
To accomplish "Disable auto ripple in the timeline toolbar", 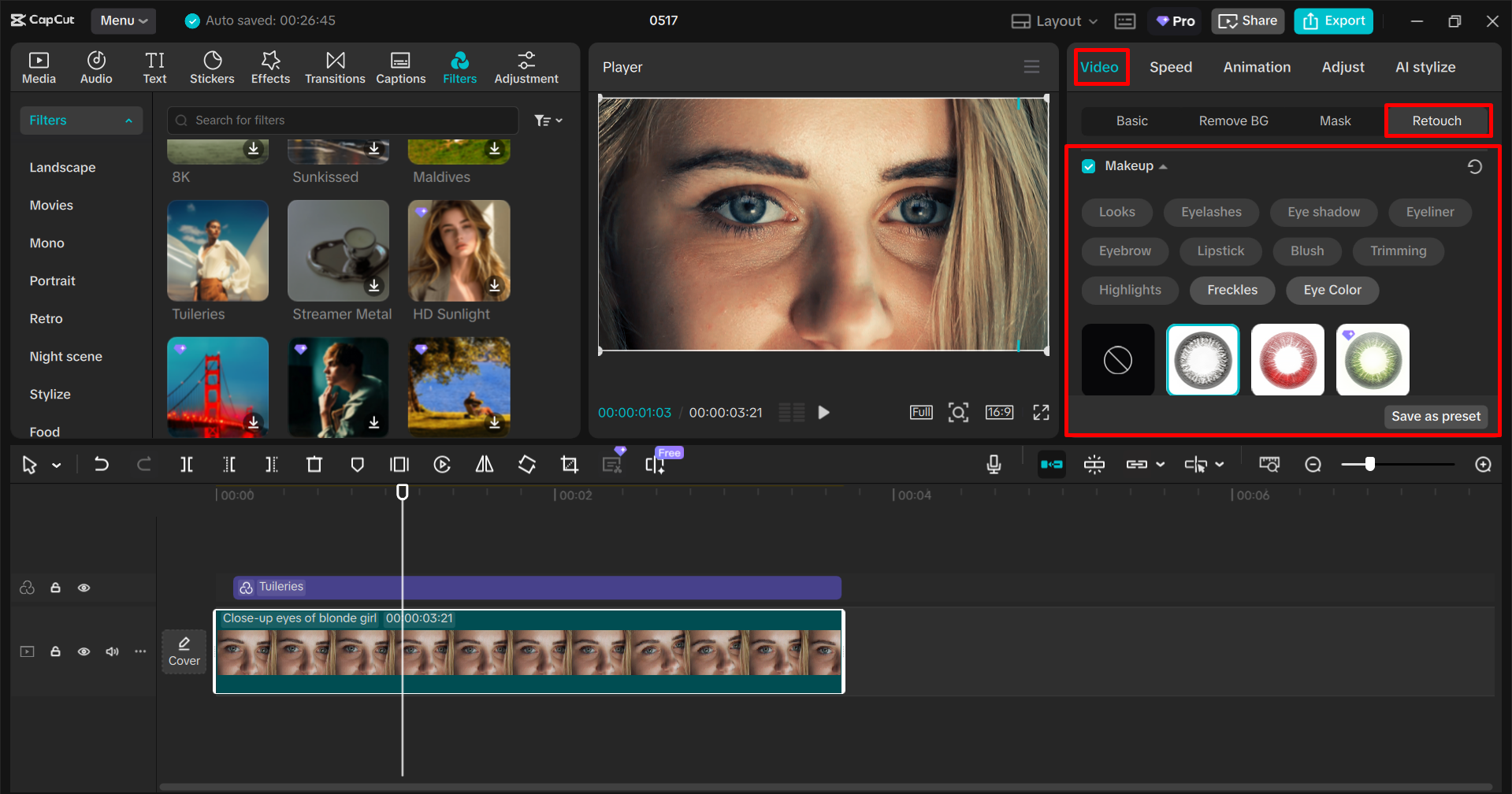I will pos(1051,464).
